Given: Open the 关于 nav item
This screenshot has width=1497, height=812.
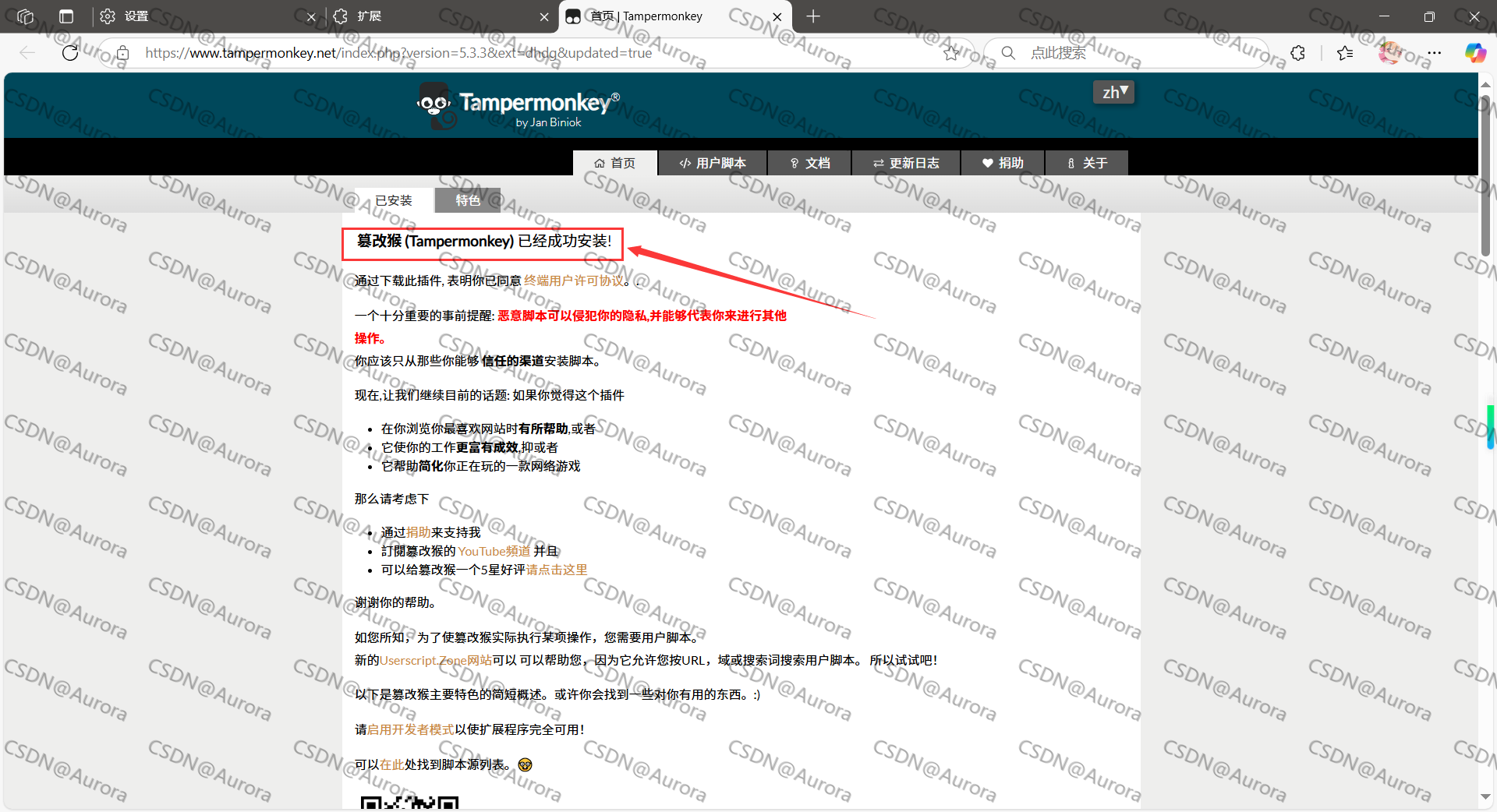Looking at the screenshot, I should click(x=1087, y=163).
